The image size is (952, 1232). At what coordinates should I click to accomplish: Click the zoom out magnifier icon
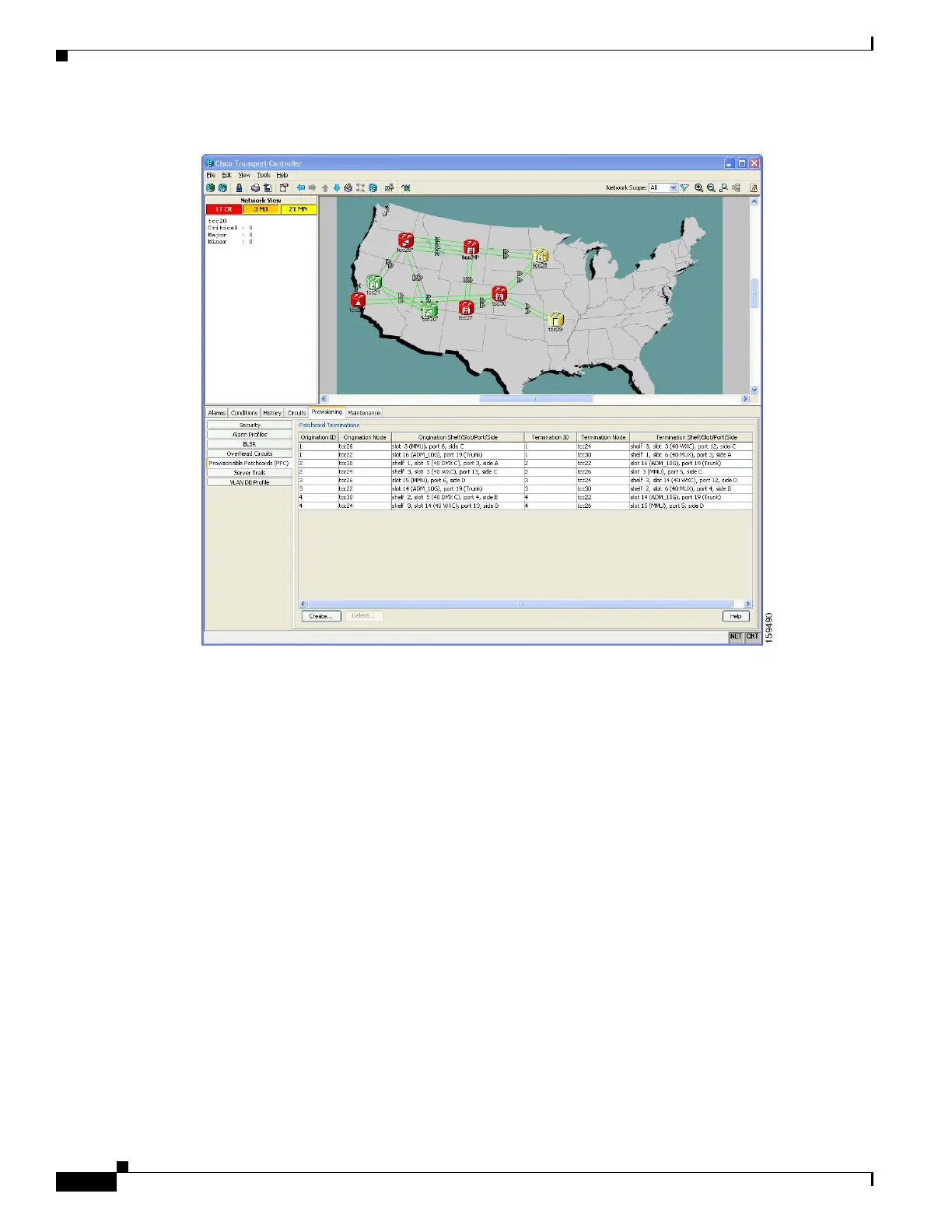711,187
